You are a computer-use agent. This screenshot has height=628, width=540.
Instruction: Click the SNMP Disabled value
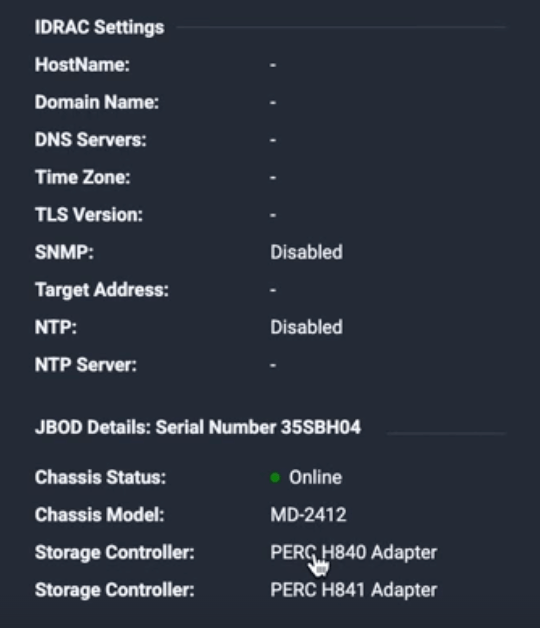[306, 252]
